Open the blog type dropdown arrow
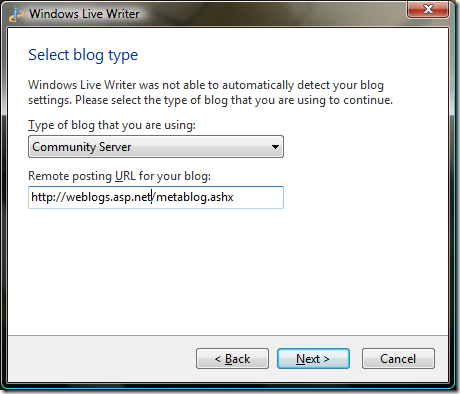The width and height of the screenshot is (460, 394). pos(275,147)
